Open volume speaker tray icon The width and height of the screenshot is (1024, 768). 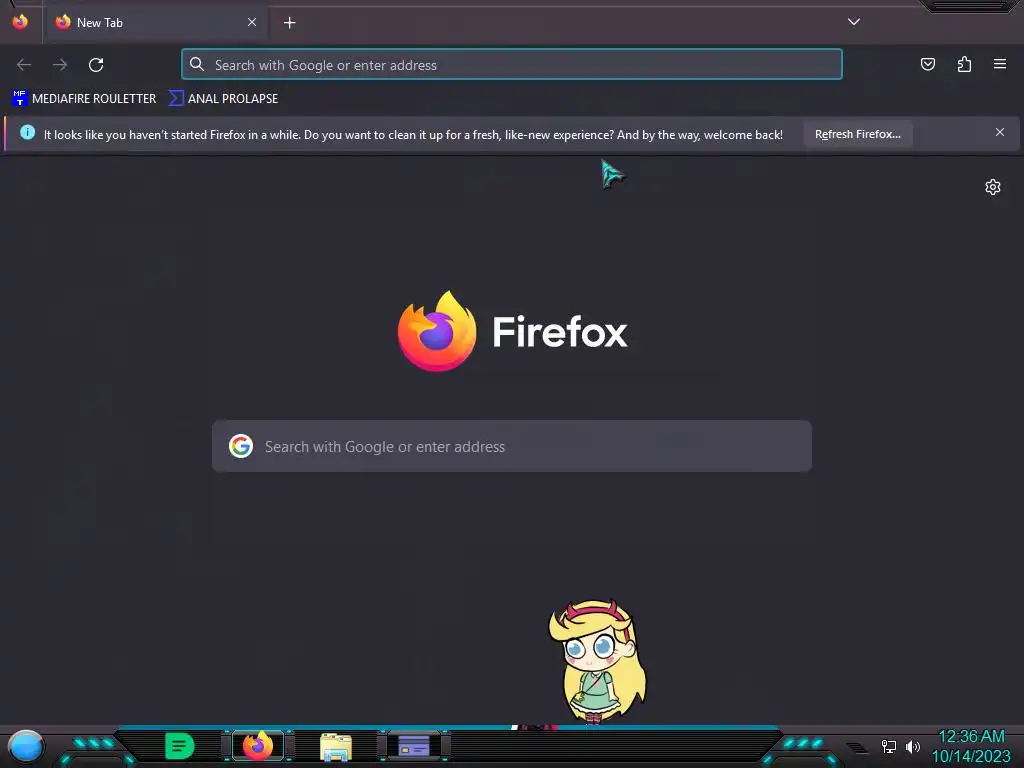913,746
